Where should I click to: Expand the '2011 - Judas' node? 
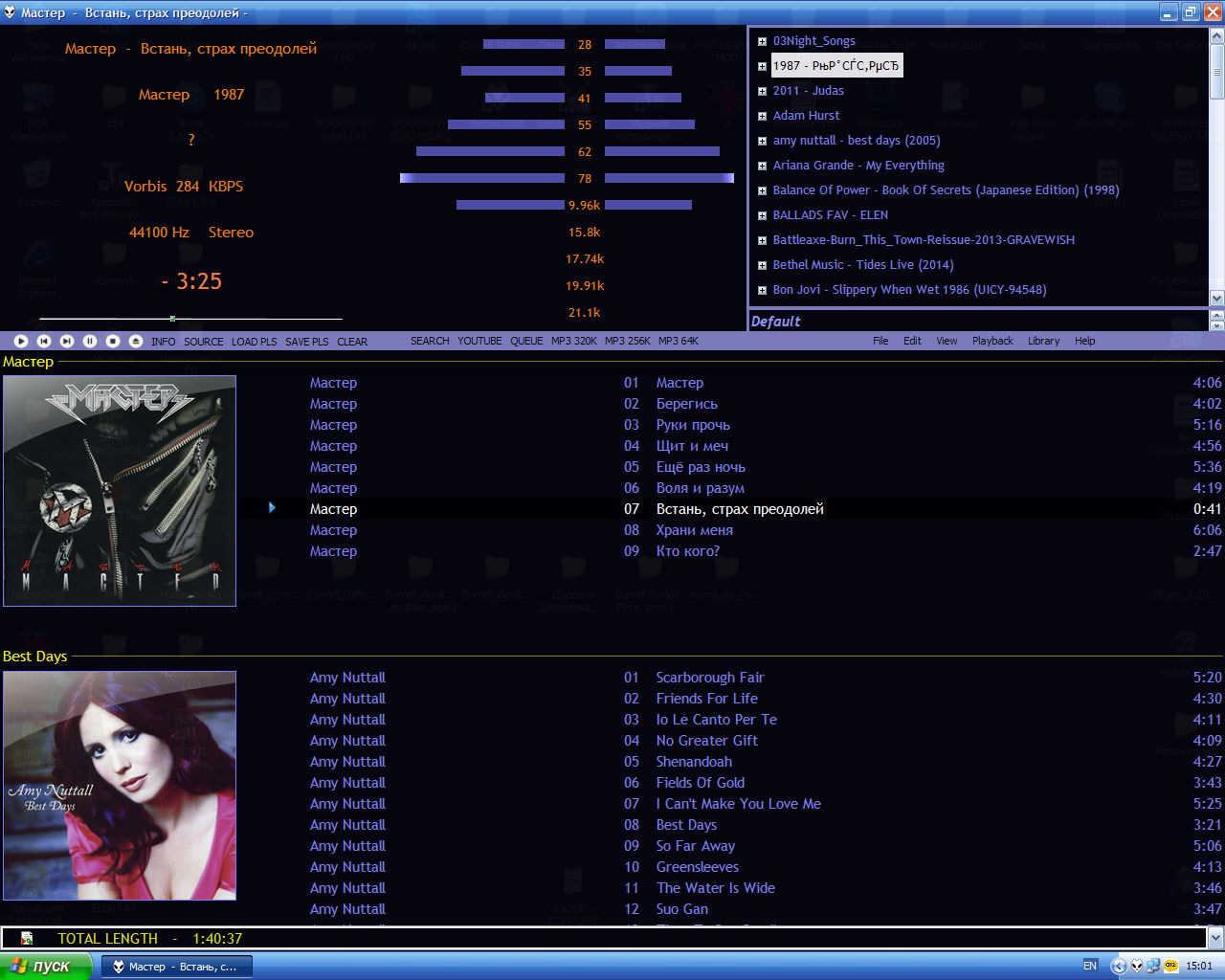click(x=762, y=91)
